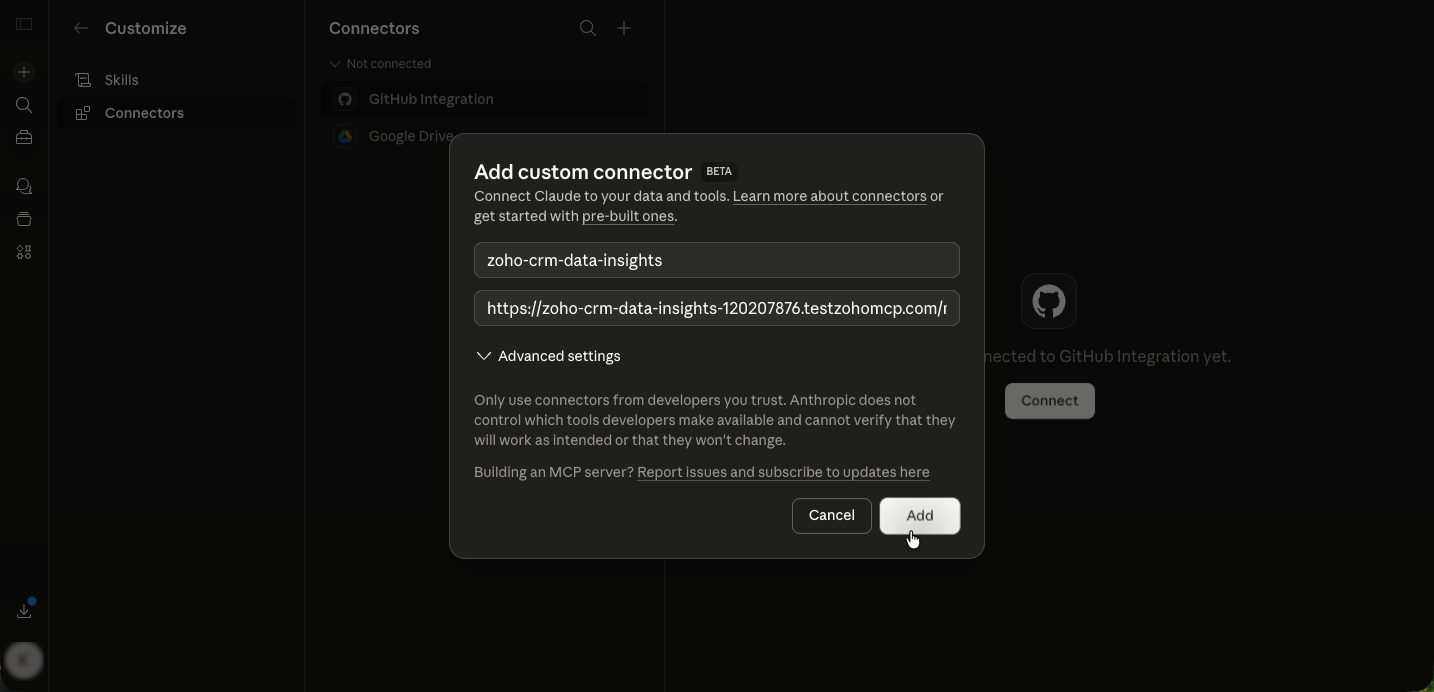Screen dimensions: 1434x692
Task: Open the artifacts grid icon in left rail
Action: (x=24, y=252)
